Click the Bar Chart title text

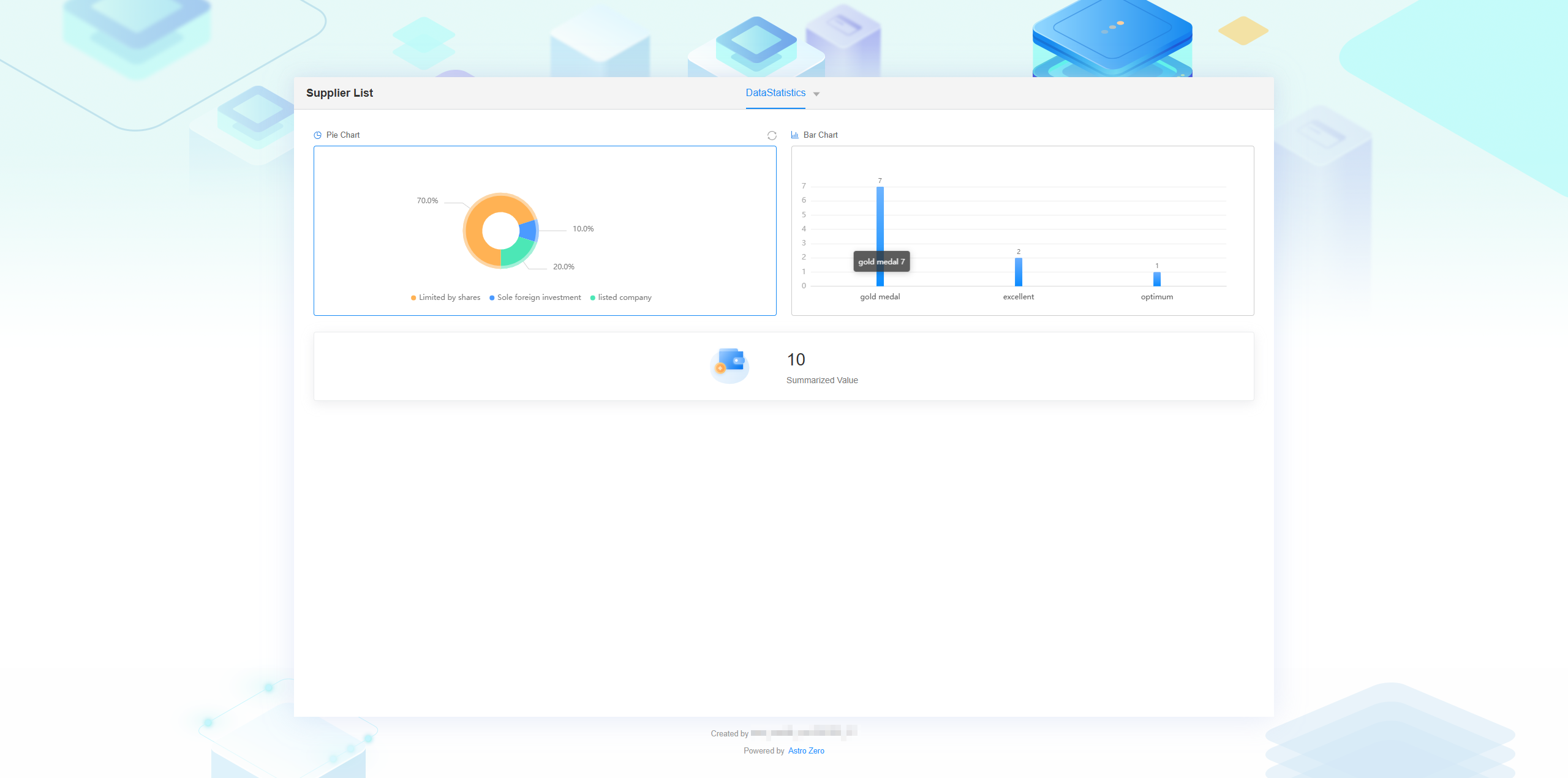coord(821,135)
